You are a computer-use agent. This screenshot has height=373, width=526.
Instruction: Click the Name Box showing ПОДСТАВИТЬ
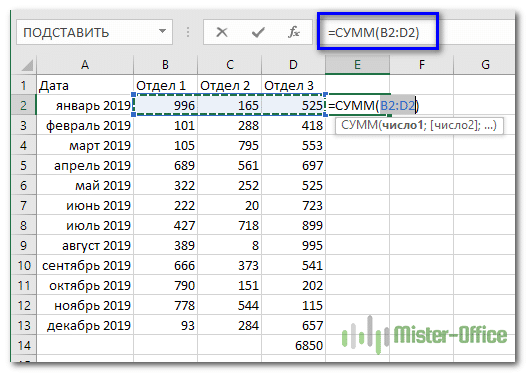(94, 32)
